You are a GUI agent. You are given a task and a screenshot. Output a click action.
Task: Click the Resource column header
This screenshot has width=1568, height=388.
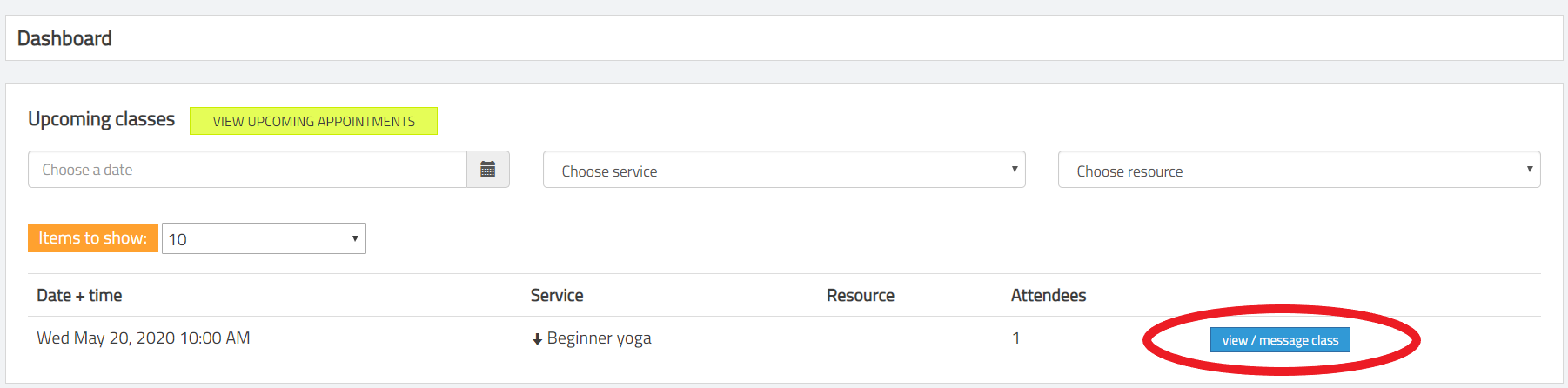click(861, 296)
